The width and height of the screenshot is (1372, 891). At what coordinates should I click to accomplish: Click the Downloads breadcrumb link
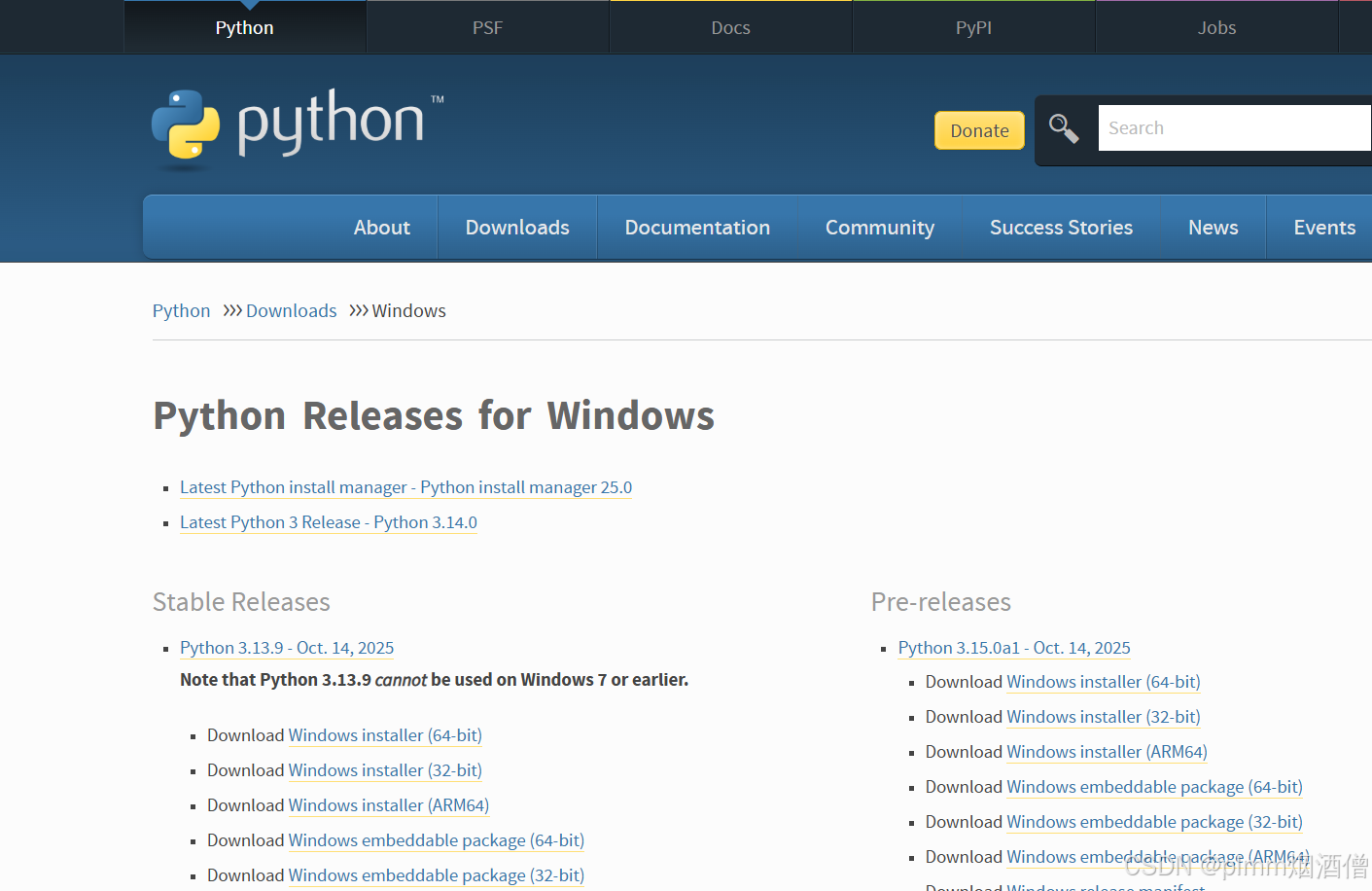tap(291, 311)
